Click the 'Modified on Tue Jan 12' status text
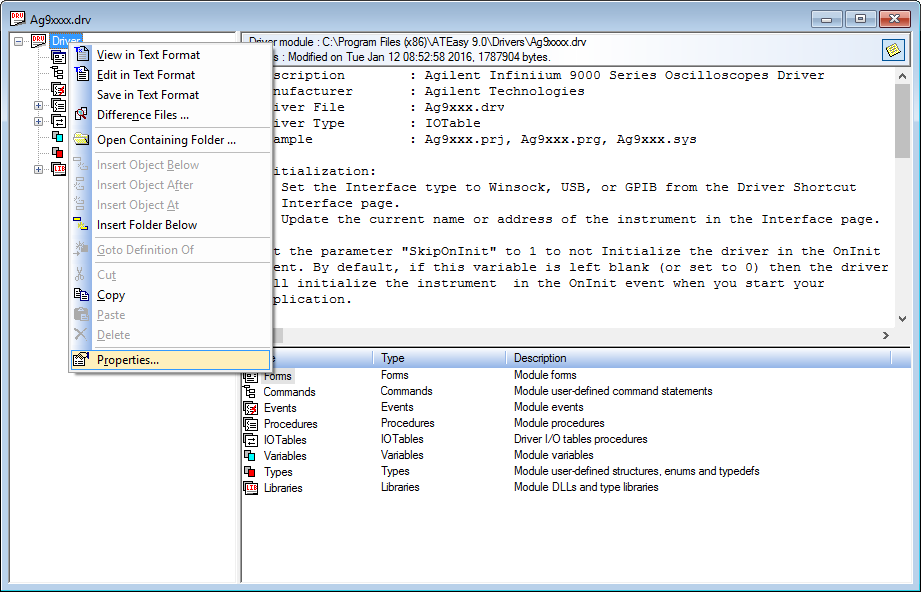This screenshot has height=592, width=921. pos(419,57)
